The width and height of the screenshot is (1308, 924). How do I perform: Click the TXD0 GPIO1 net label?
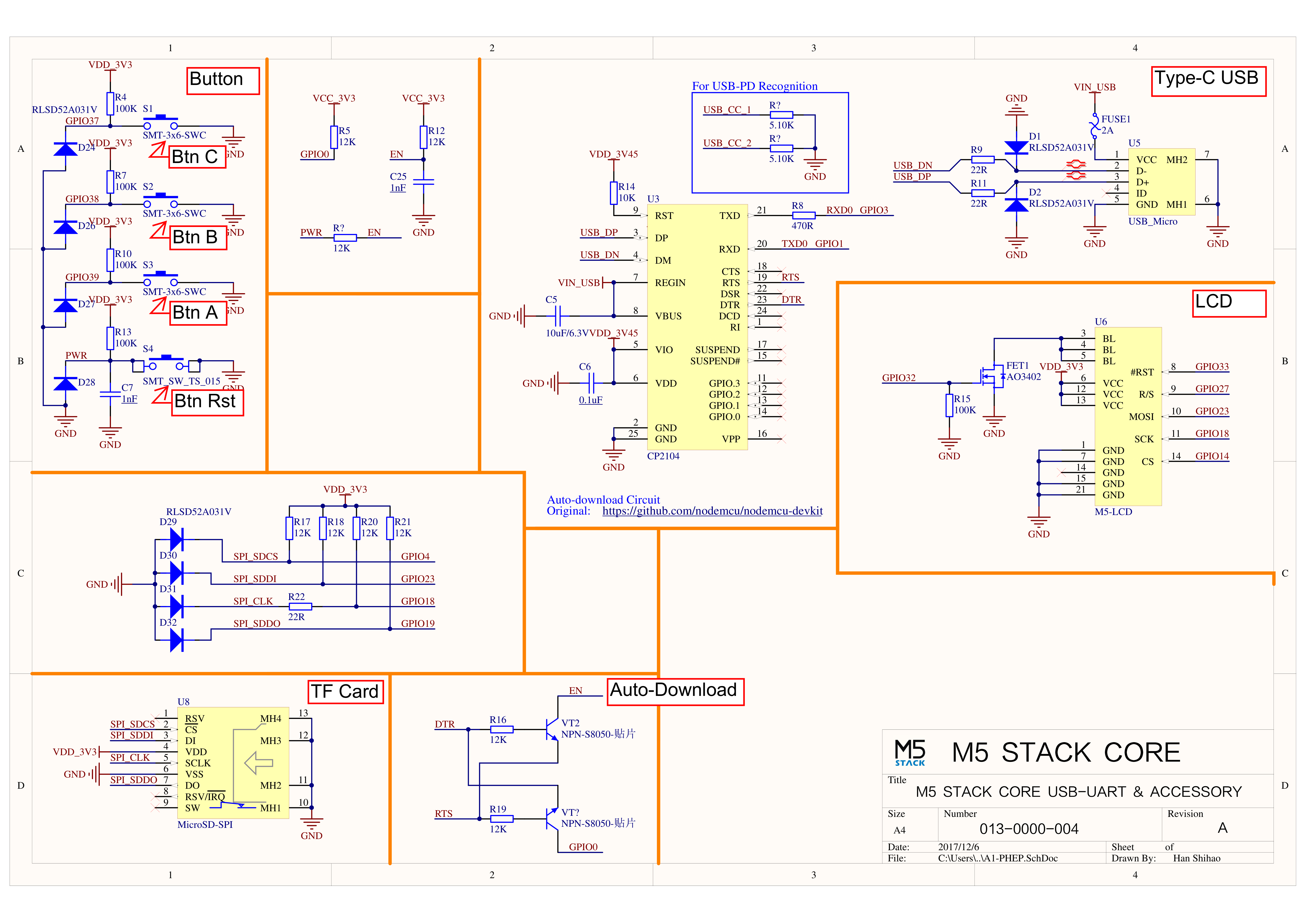812,243
